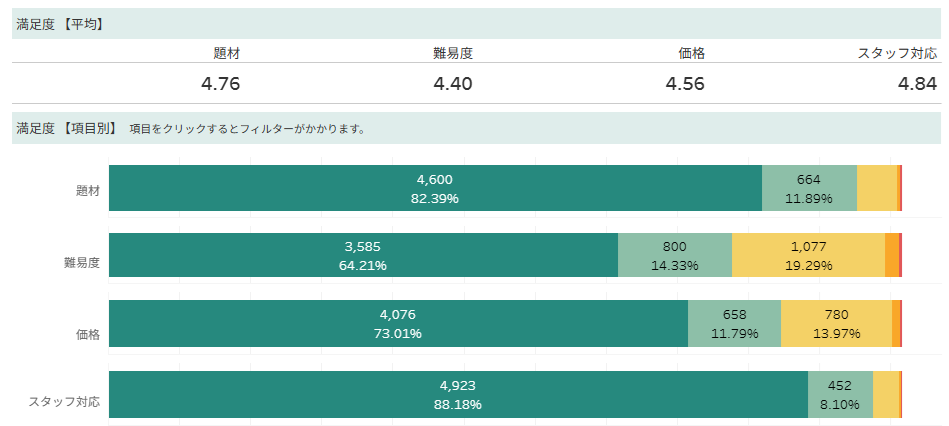The image size is (949, 426).
Task: Select the yellow 780 bar segment
Action: pyautogui.click(x=836, y=324)
